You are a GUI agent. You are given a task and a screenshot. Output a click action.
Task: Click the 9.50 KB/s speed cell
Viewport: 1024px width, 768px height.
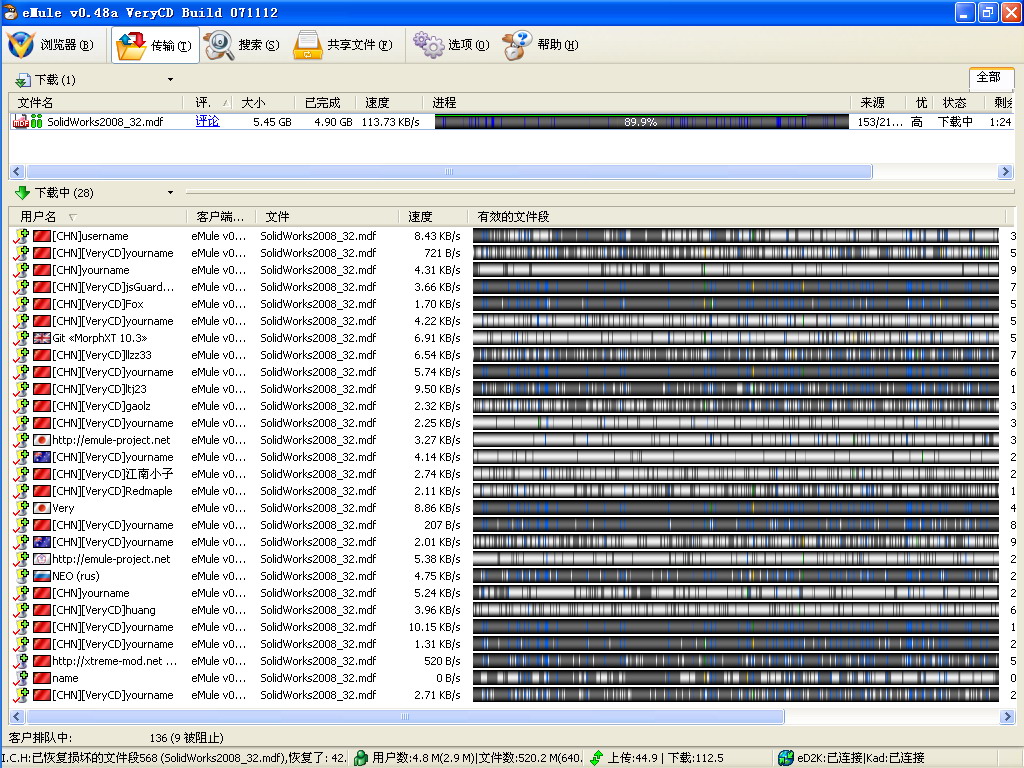coord(437,389)
